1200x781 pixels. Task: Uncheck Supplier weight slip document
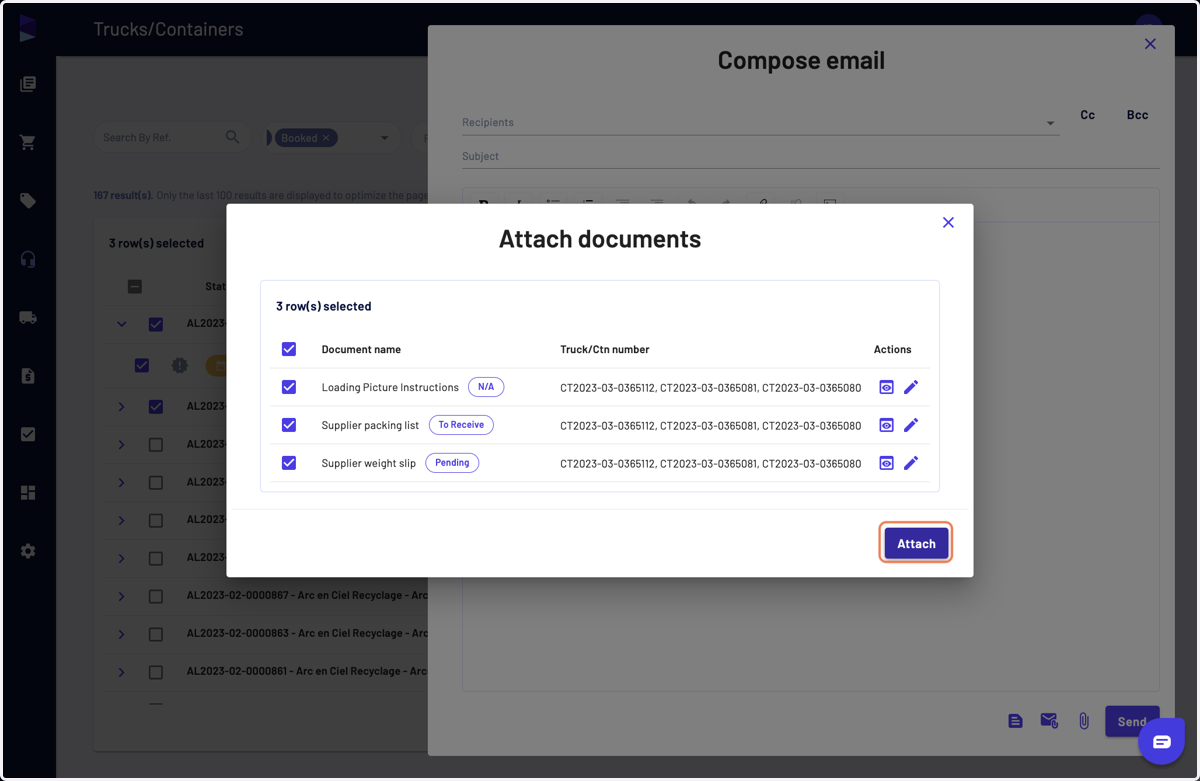pyautogui.click(x=289, y=463)
